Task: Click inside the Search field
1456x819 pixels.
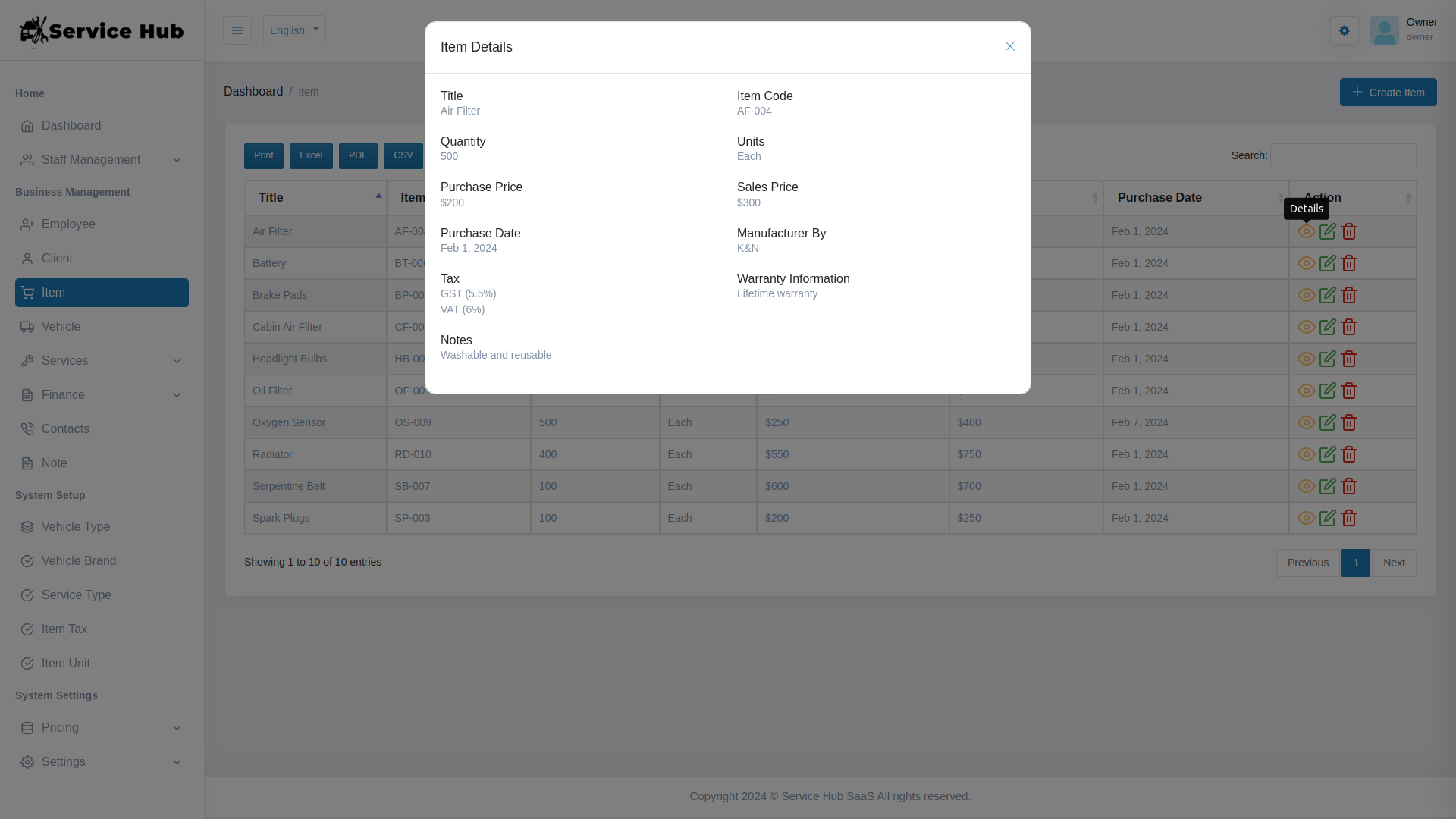Action: point(1342,155)
